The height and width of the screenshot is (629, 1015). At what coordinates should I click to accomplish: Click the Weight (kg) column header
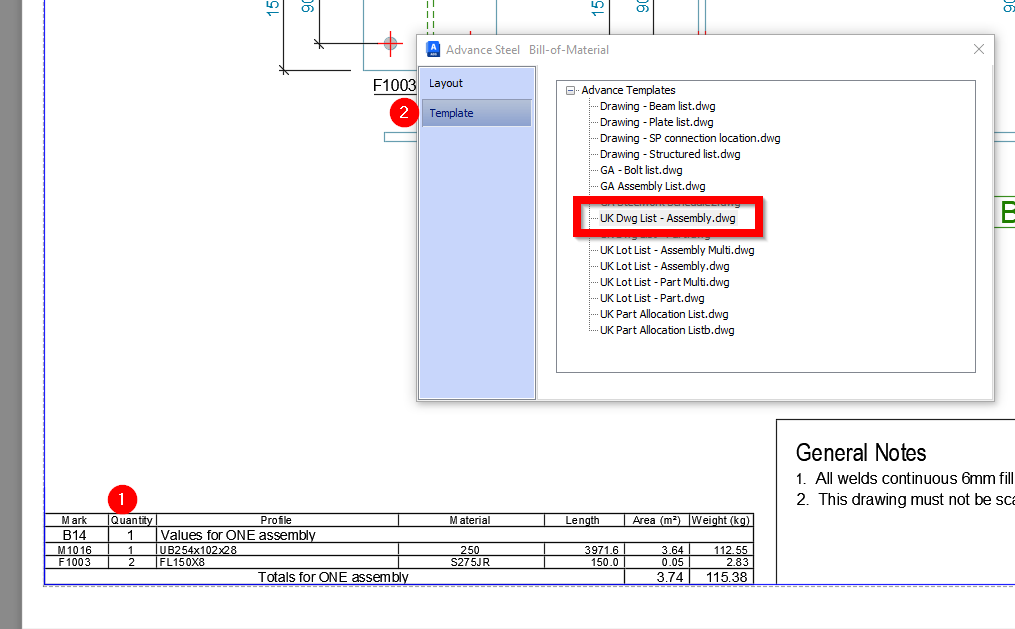[x=720, y=520]
